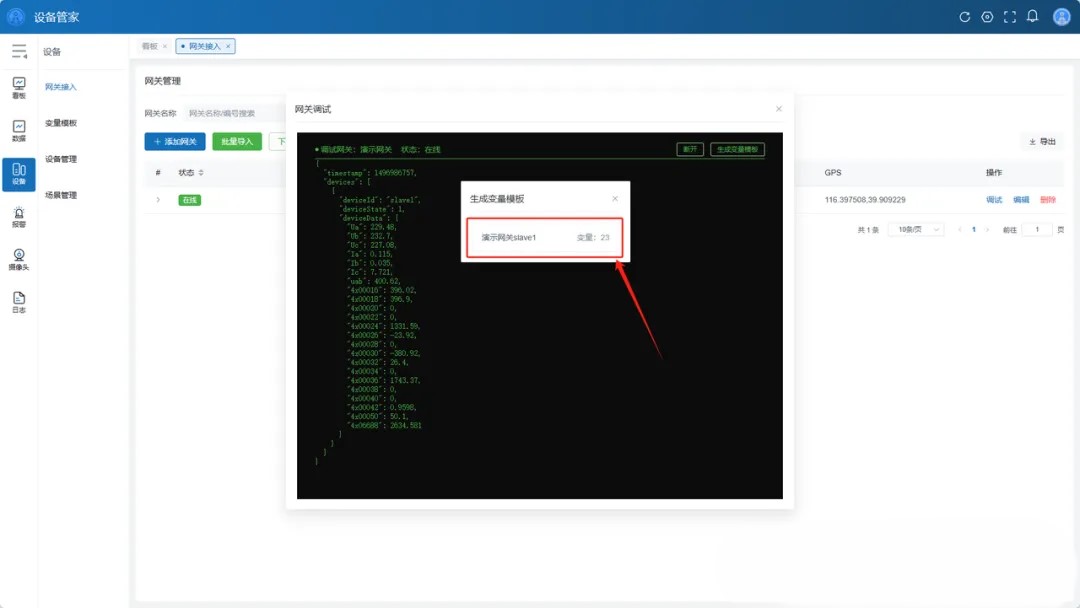This screenshot has width=1080, height=608.
Task: Click the 设备管家 logo icon
Action: 15,17
